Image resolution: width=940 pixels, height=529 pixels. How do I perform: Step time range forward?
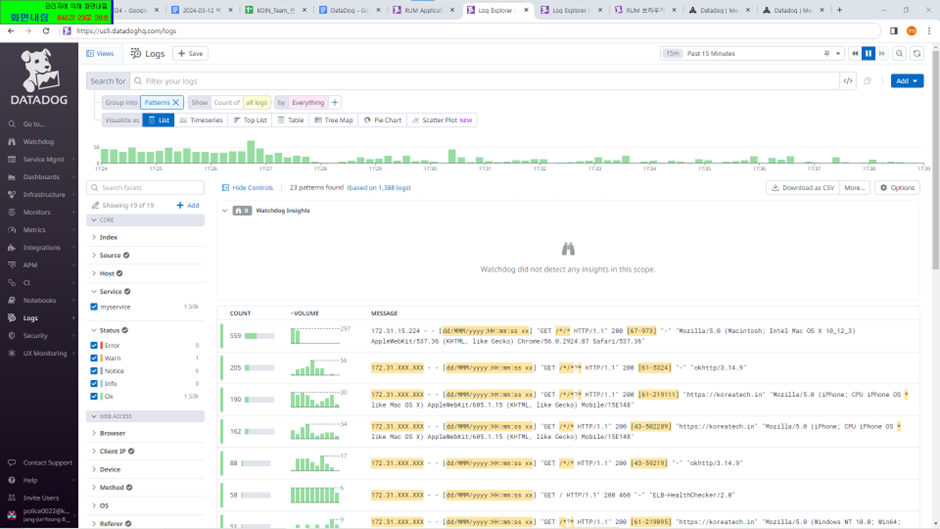pos(882,53)
